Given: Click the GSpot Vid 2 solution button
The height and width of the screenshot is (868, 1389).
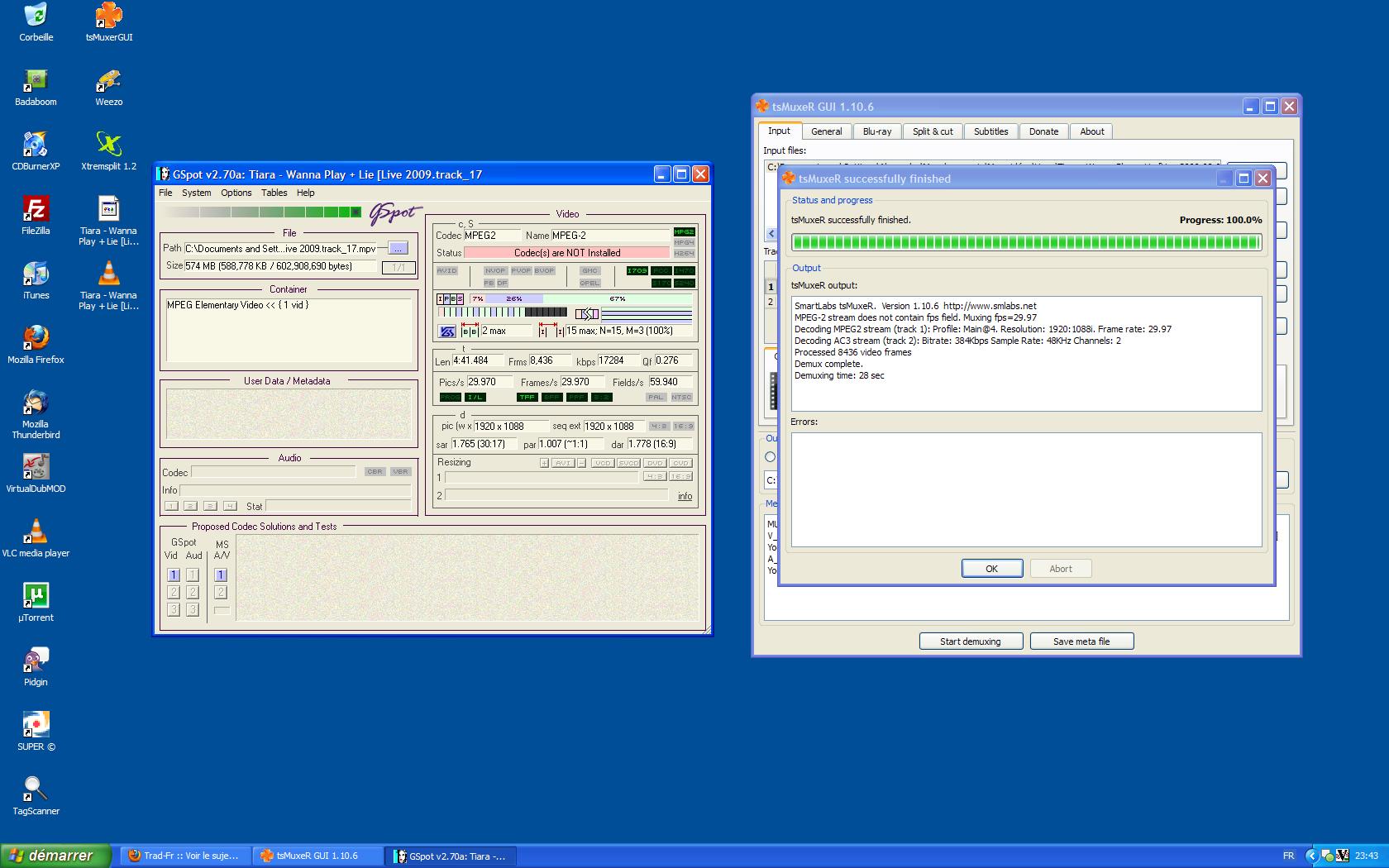Looking at the screenshot, I should tap(173, 592).
